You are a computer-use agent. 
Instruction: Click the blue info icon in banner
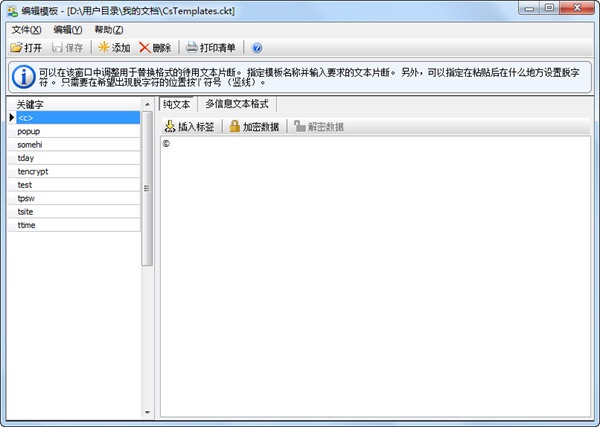[24, 77]
